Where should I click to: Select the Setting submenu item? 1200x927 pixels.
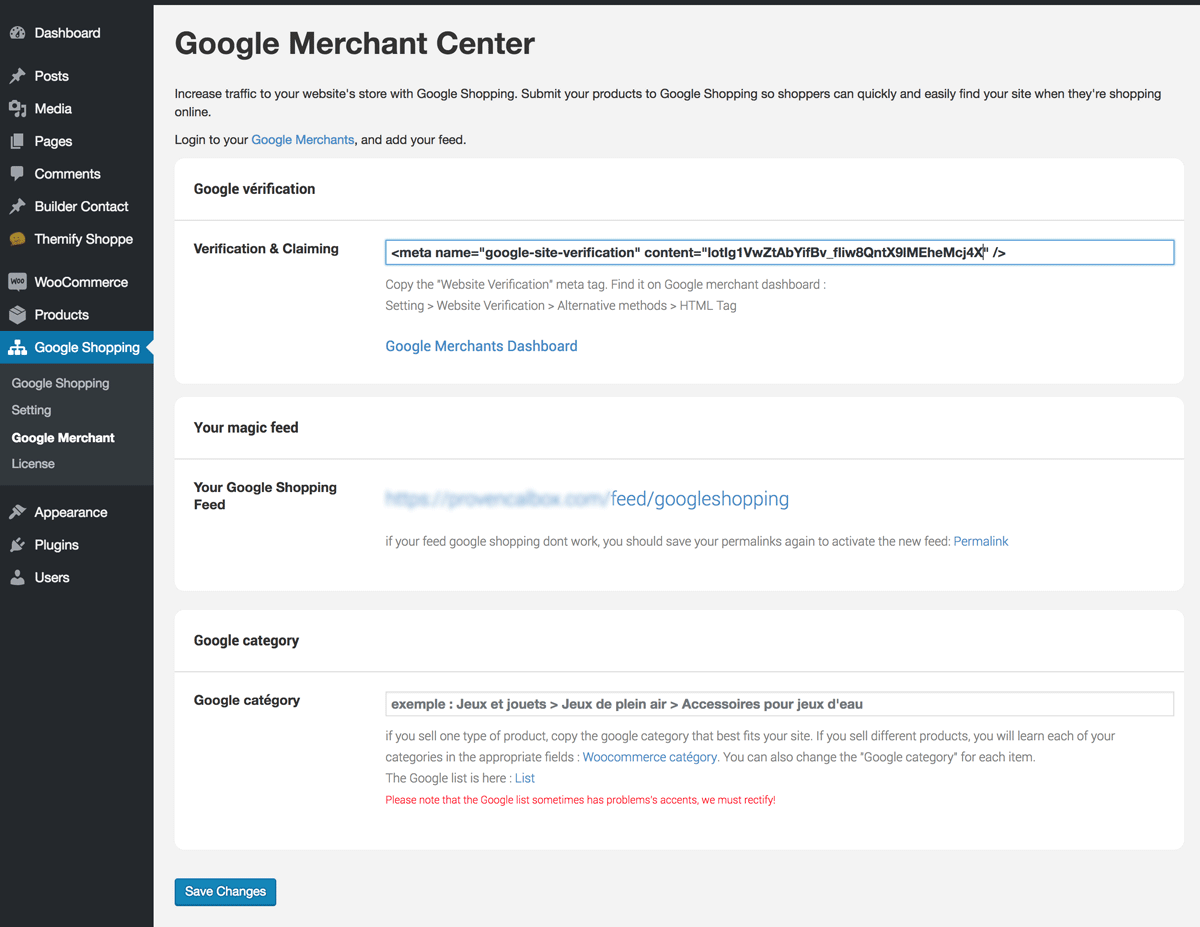[31, 410]
